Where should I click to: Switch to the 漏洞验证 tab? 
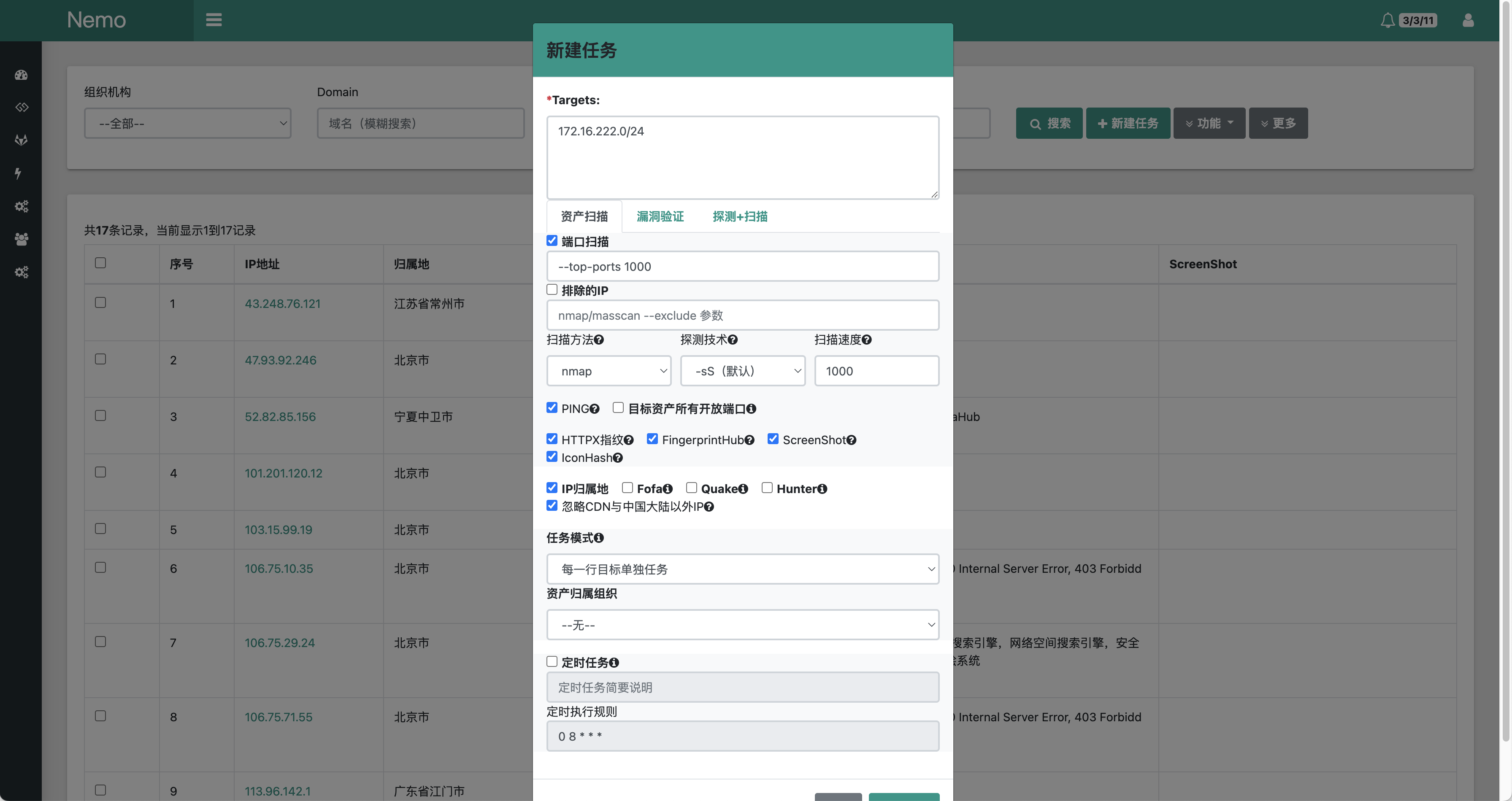pos(660,216)
